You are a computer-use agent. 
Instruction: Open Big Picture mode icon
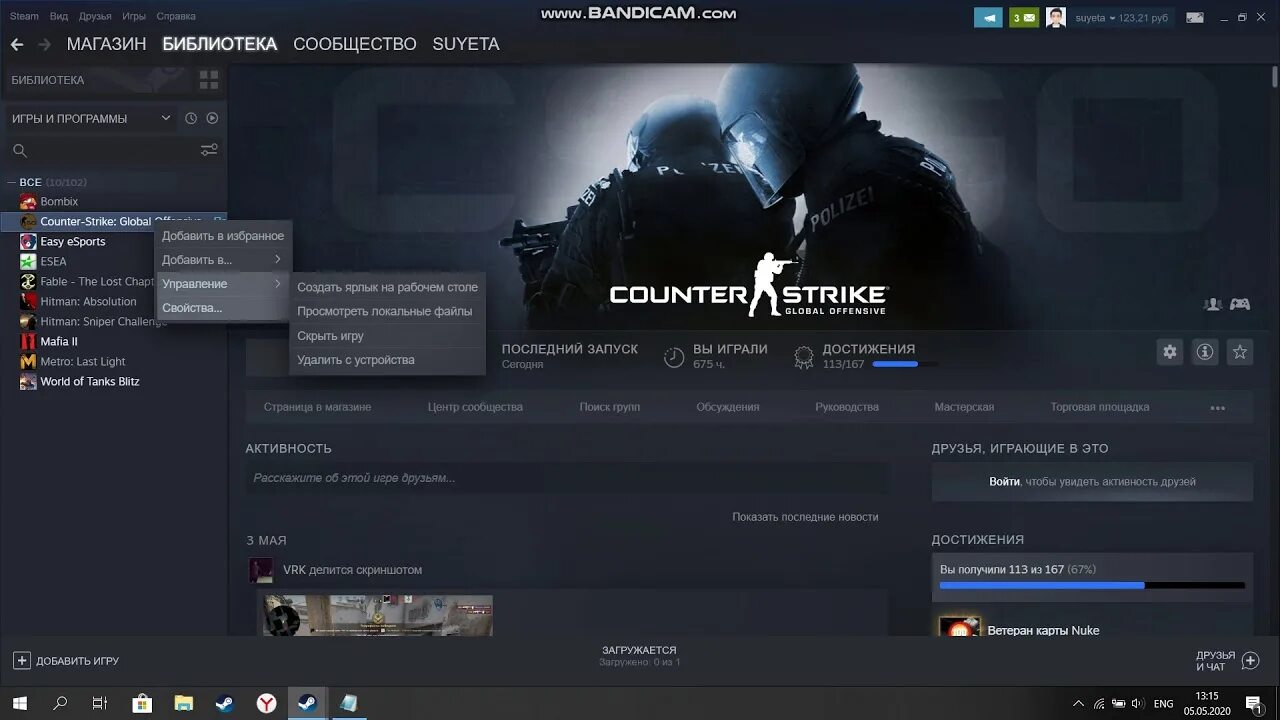pyautogui.click(x=1195, y=17)
